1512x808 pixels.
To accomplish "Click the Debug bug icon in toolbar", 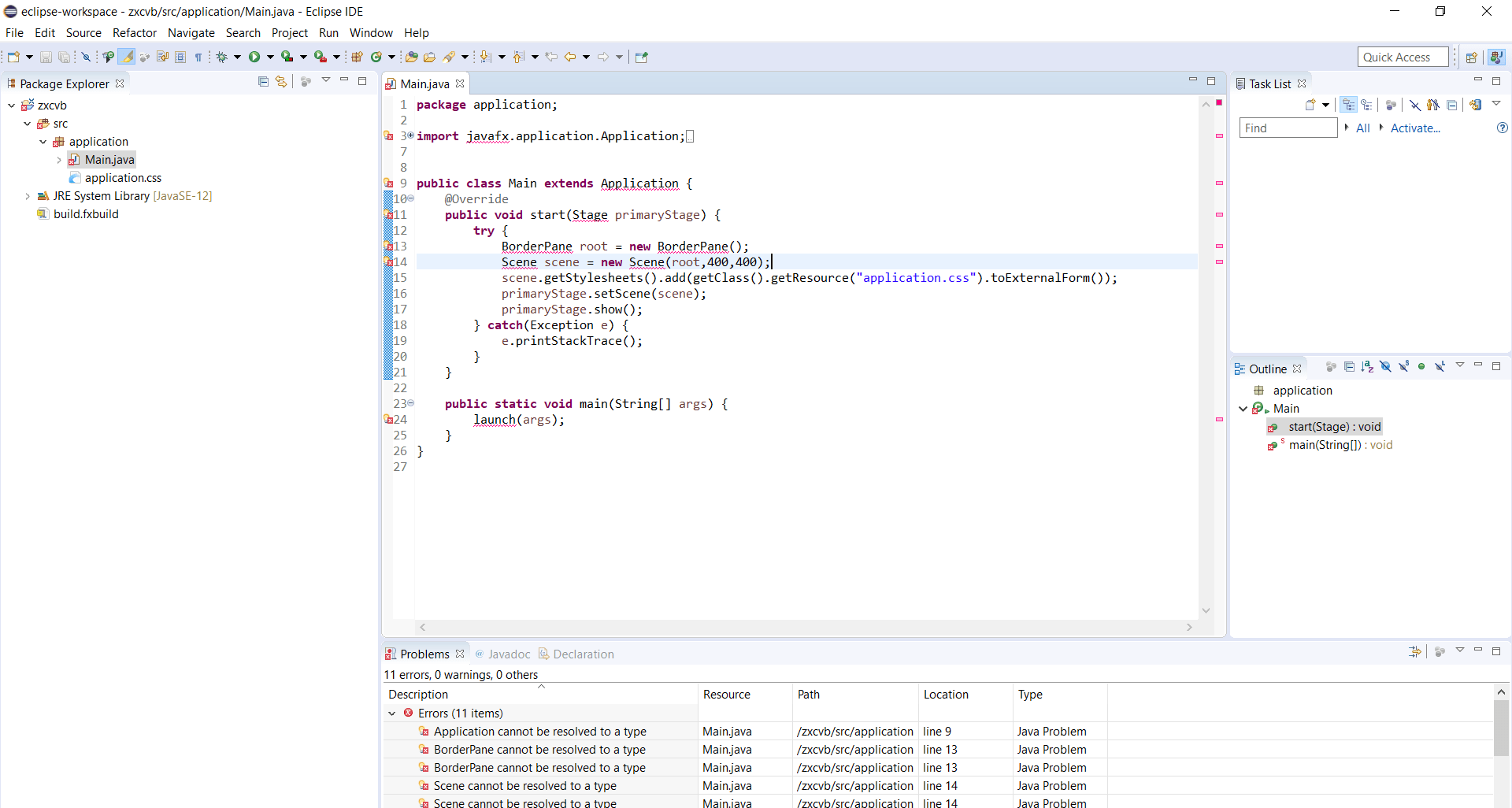I will [222, 57].
